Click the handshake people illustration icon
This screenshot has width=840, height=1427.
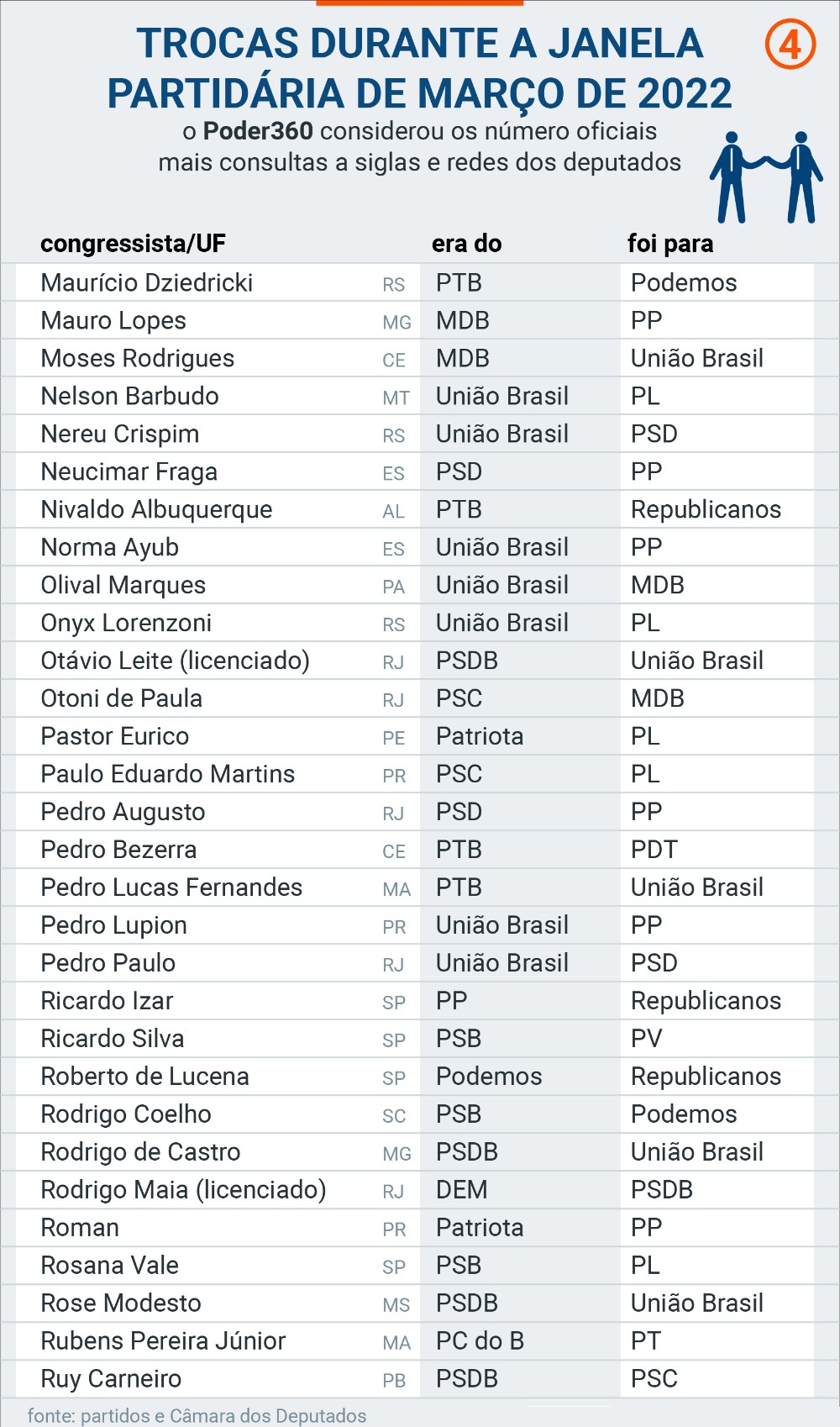point(765,176)
